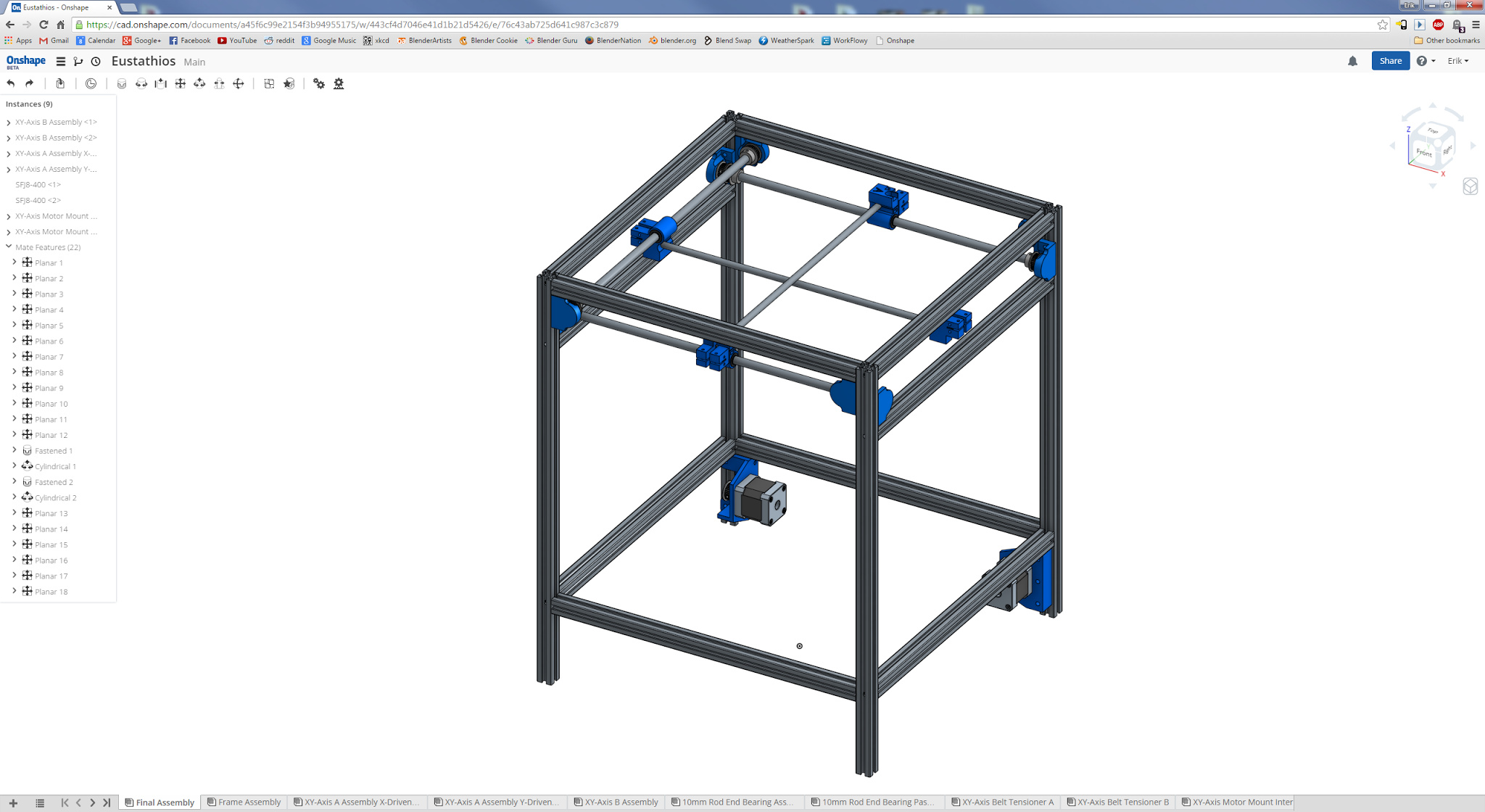The width and height of the screenshot is (1485, 812).
Task: Click the gear relation tool icon
Action: point(319,83)
